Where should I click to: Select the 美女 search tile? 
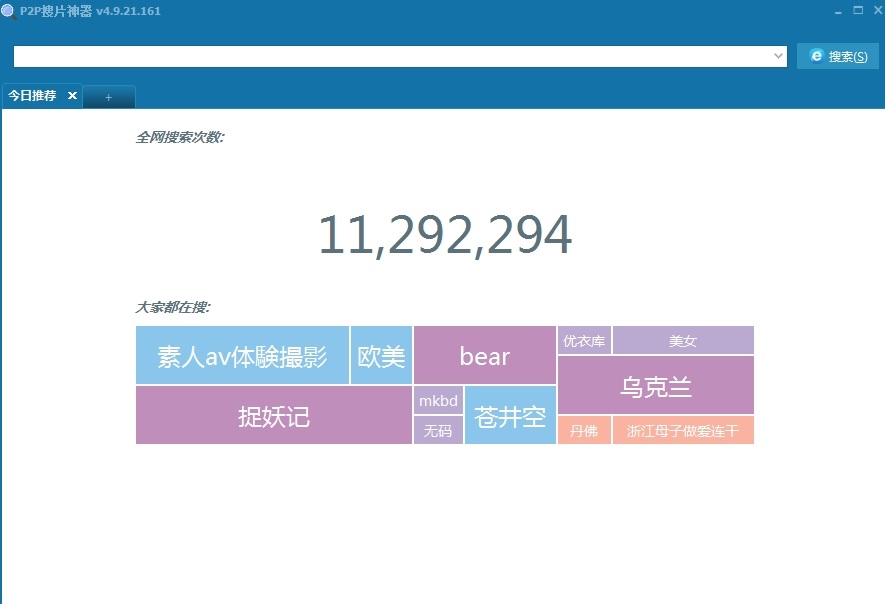tap(683, 340)
